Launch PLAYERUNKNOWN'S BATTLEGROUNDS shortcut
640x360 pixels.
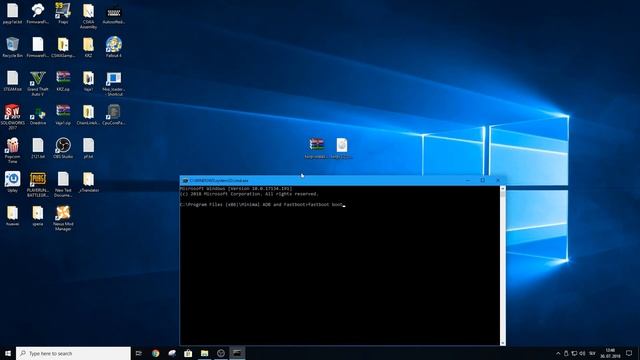(38, 184)
